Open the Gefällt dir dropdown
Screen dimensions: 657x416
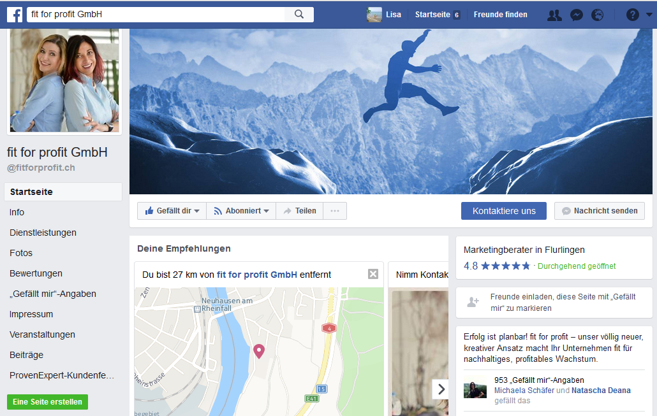click(x=172, y=211)
